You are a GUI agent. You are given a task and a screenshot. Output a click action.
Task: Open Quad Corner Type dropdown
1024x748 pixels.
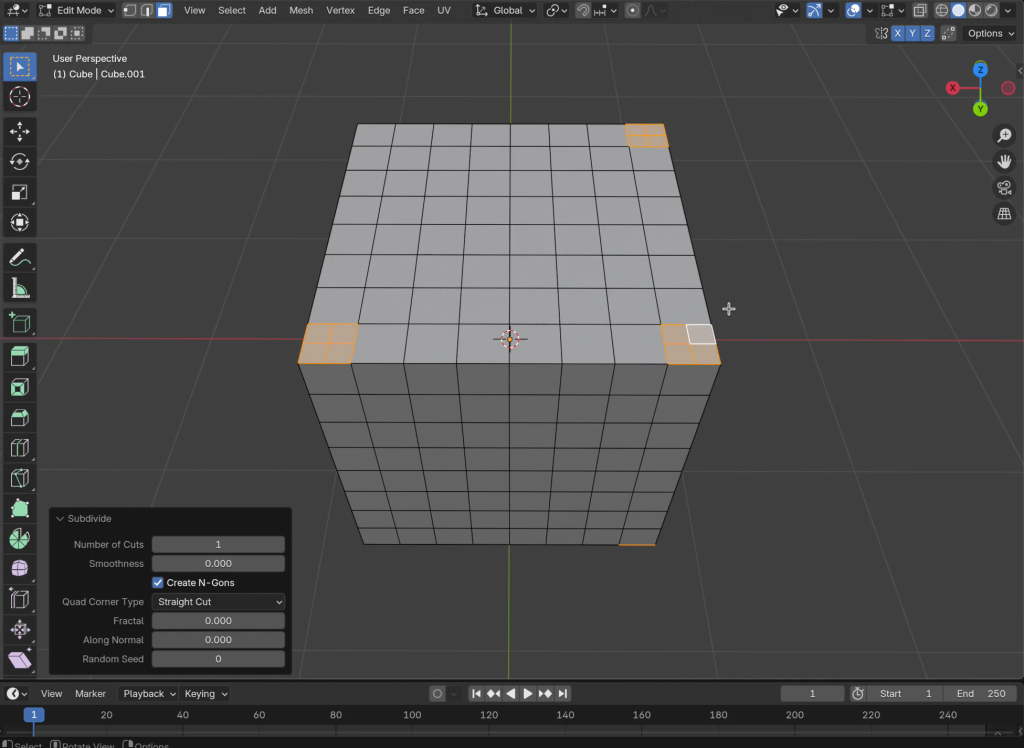tap(218, 602)
